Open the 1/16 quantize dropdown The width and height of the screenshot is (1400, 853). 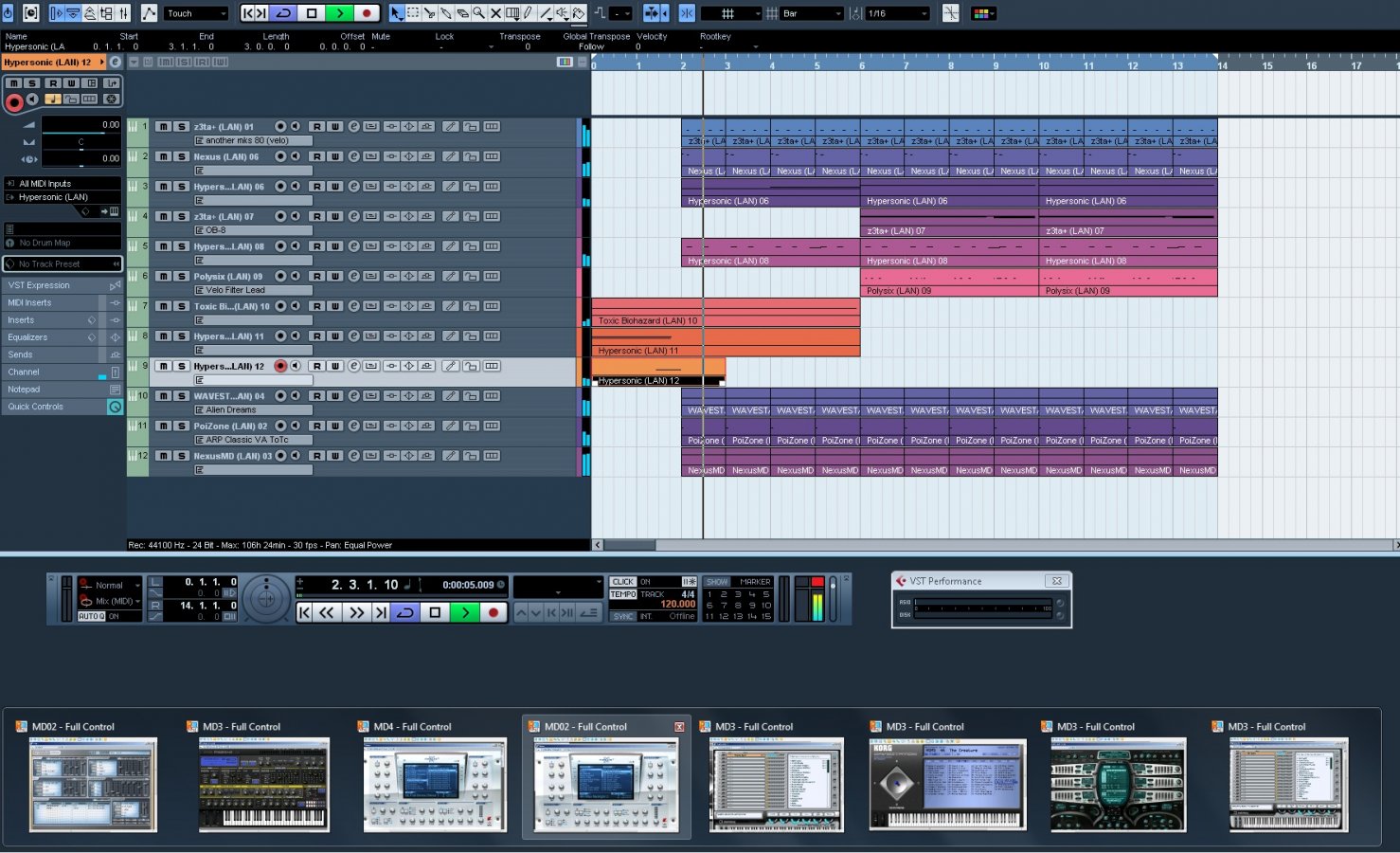897,13
